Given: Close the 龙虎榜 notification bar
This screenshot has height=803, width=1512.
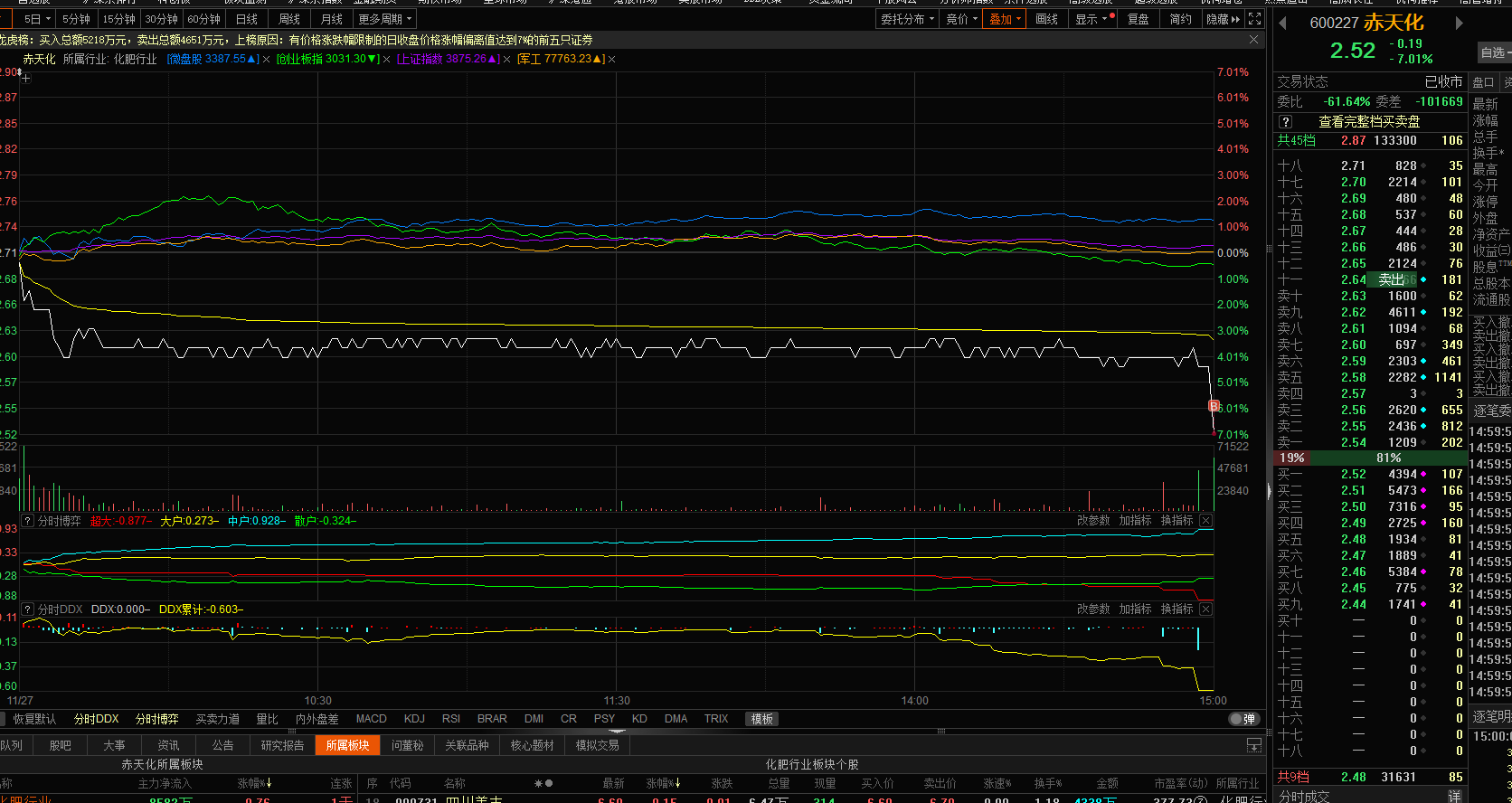Looking at the screenshot, I should point(1253,40).
